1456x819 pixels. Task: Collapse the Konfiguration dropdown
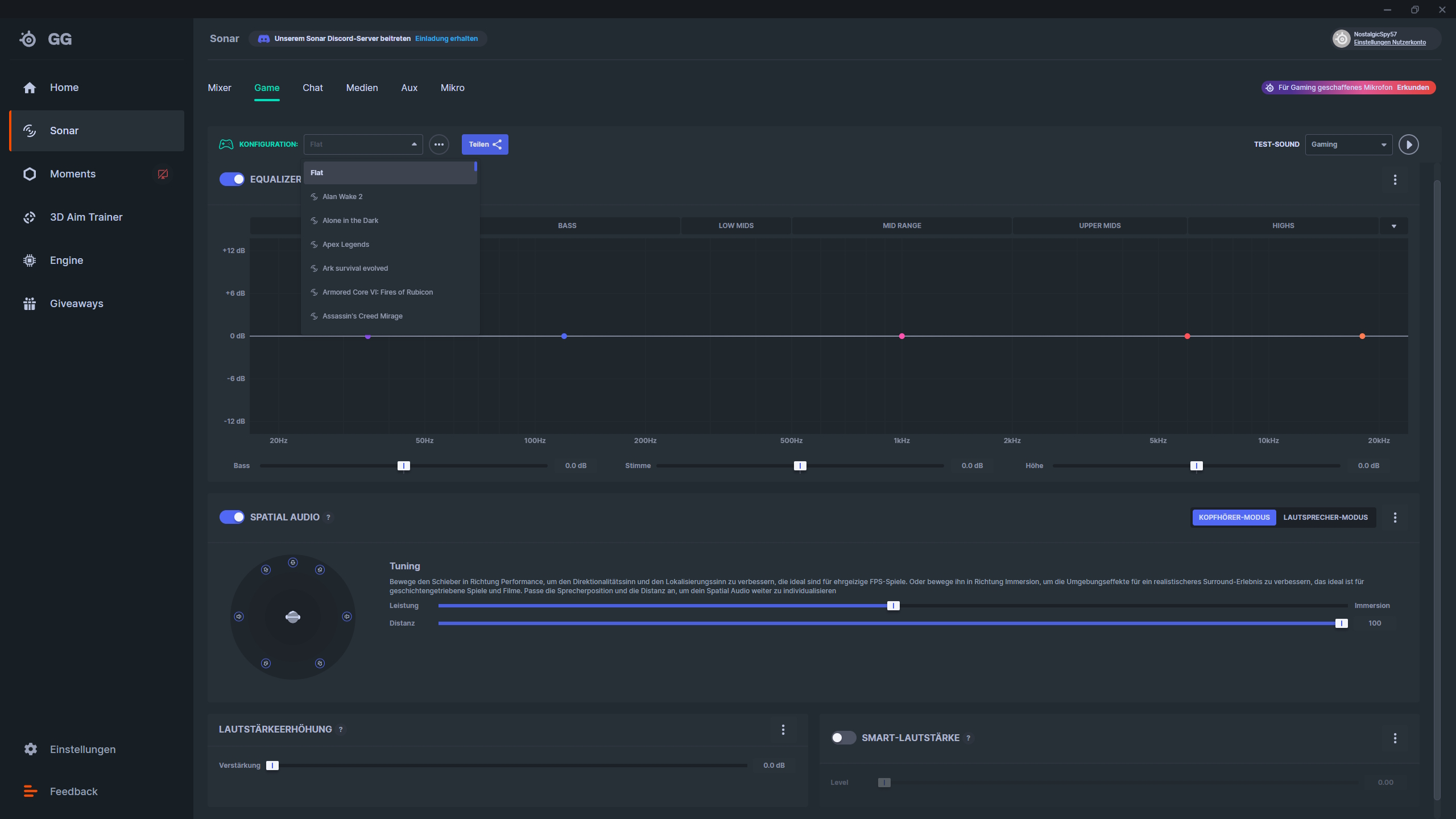pos(414,144)
